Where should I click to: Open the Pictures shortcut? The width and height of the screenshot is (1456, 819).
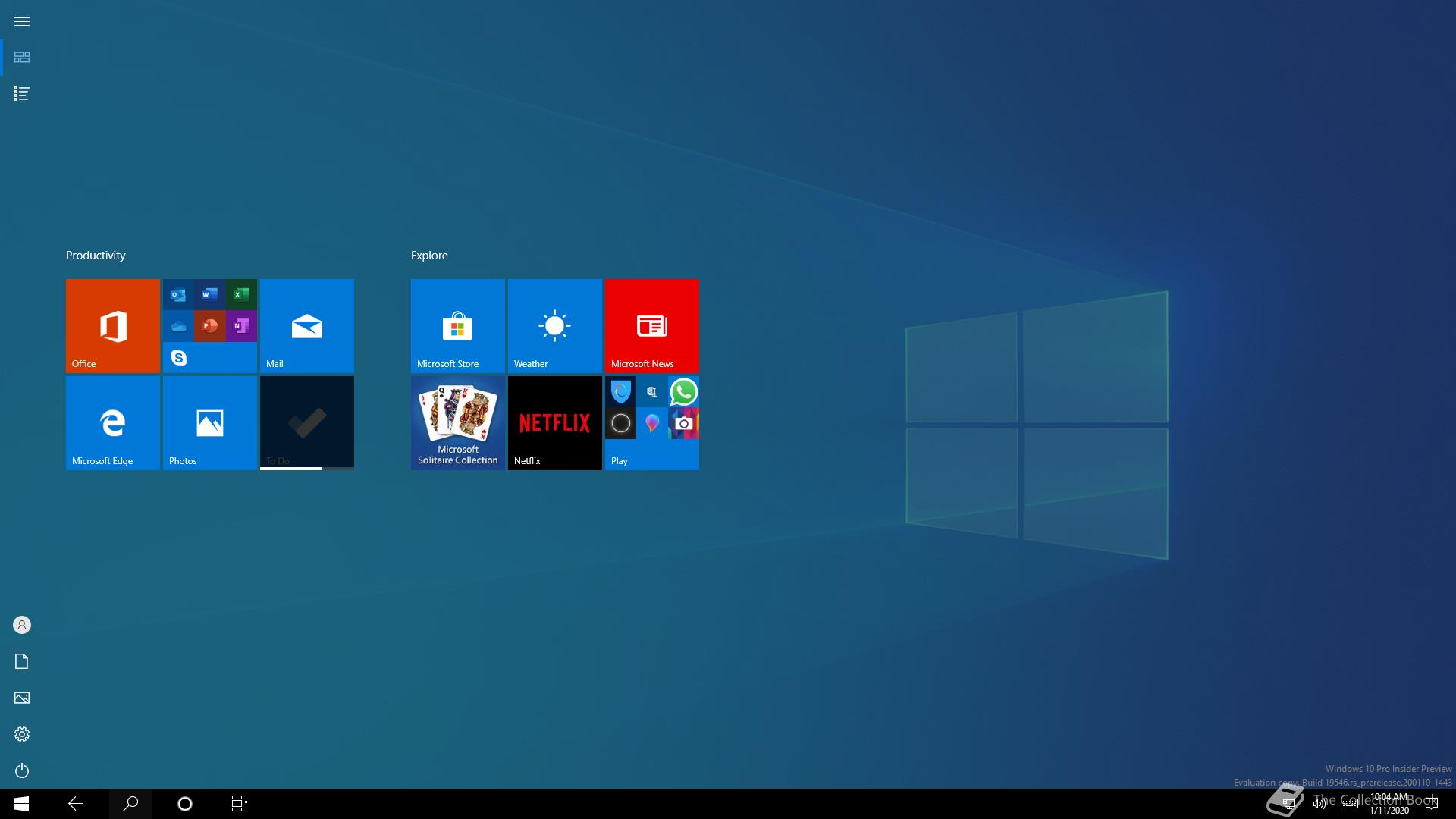tap(22, 698)
